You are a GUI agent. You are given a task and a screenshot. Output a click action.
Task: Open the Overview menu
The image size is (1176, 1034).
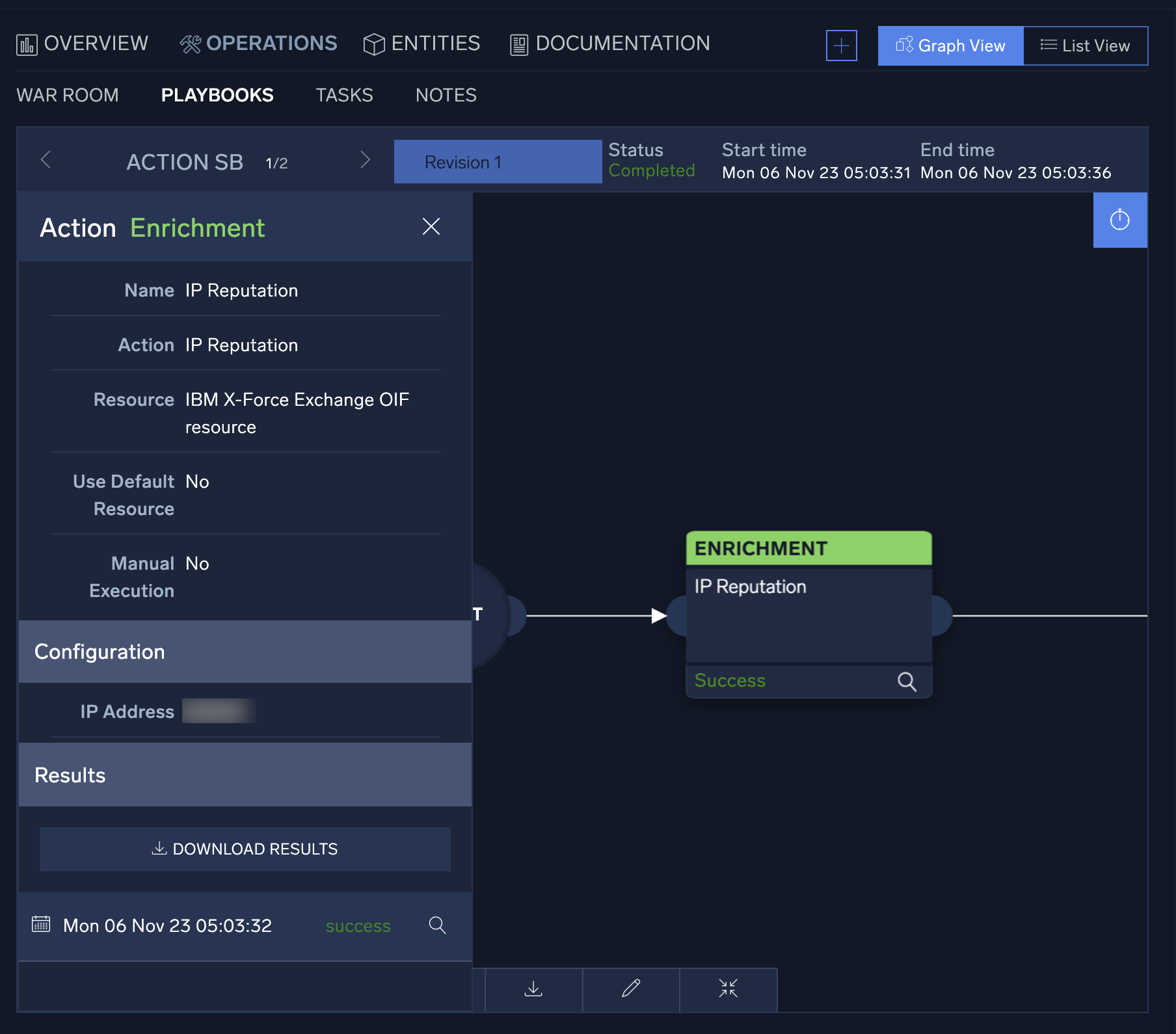tap(83, 44)
